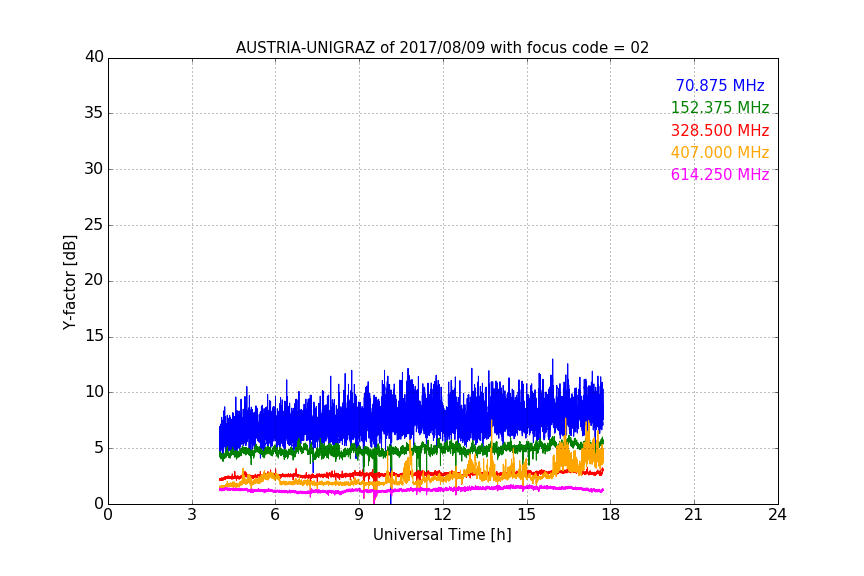The image size is (864, 576).
Task: Select the 152.375 MHz legend label
Action: (720, 107)
